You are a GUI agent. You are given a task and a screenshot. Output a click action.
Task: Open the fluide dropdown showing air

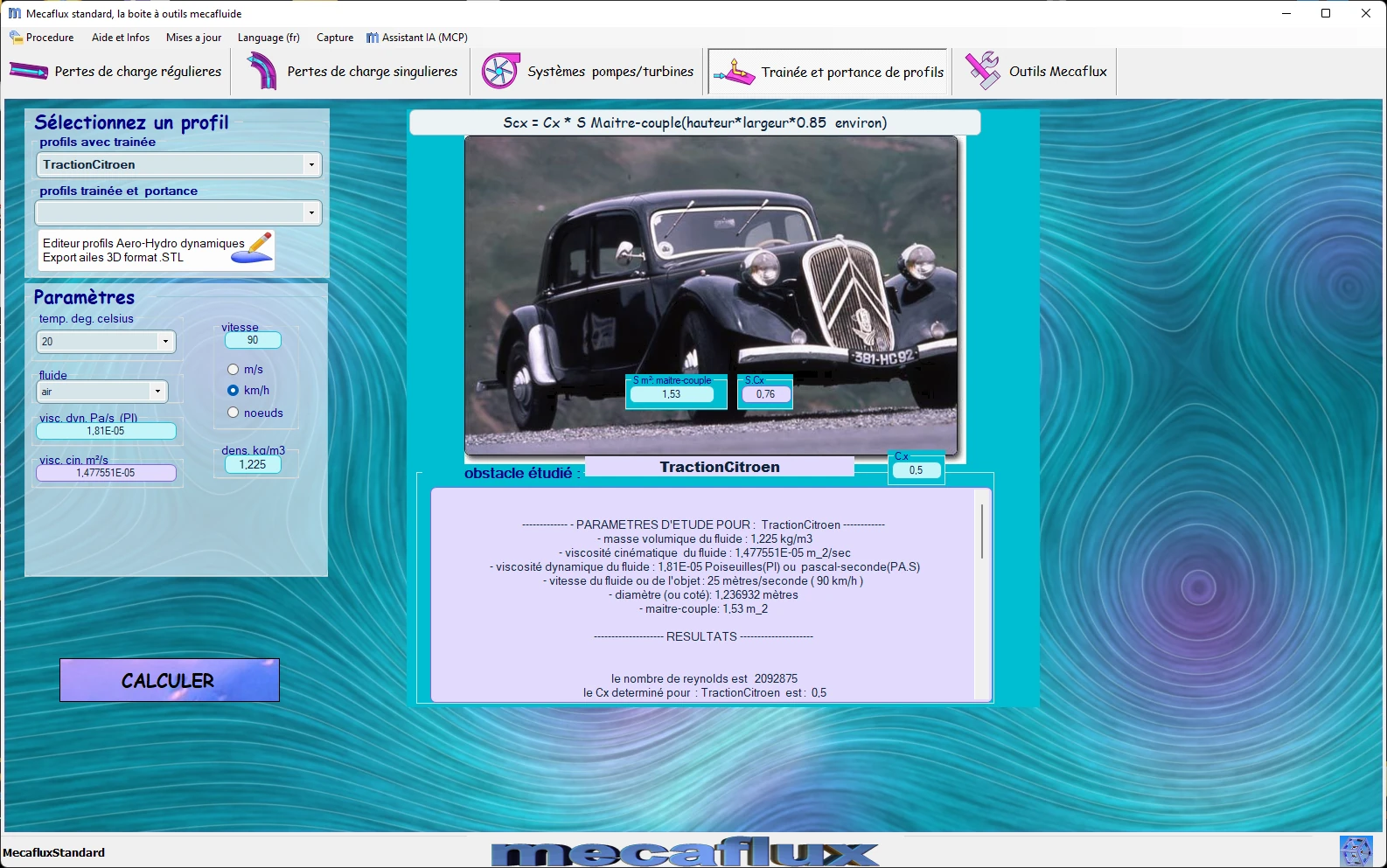pyautogui.click(x=157, y=392)
